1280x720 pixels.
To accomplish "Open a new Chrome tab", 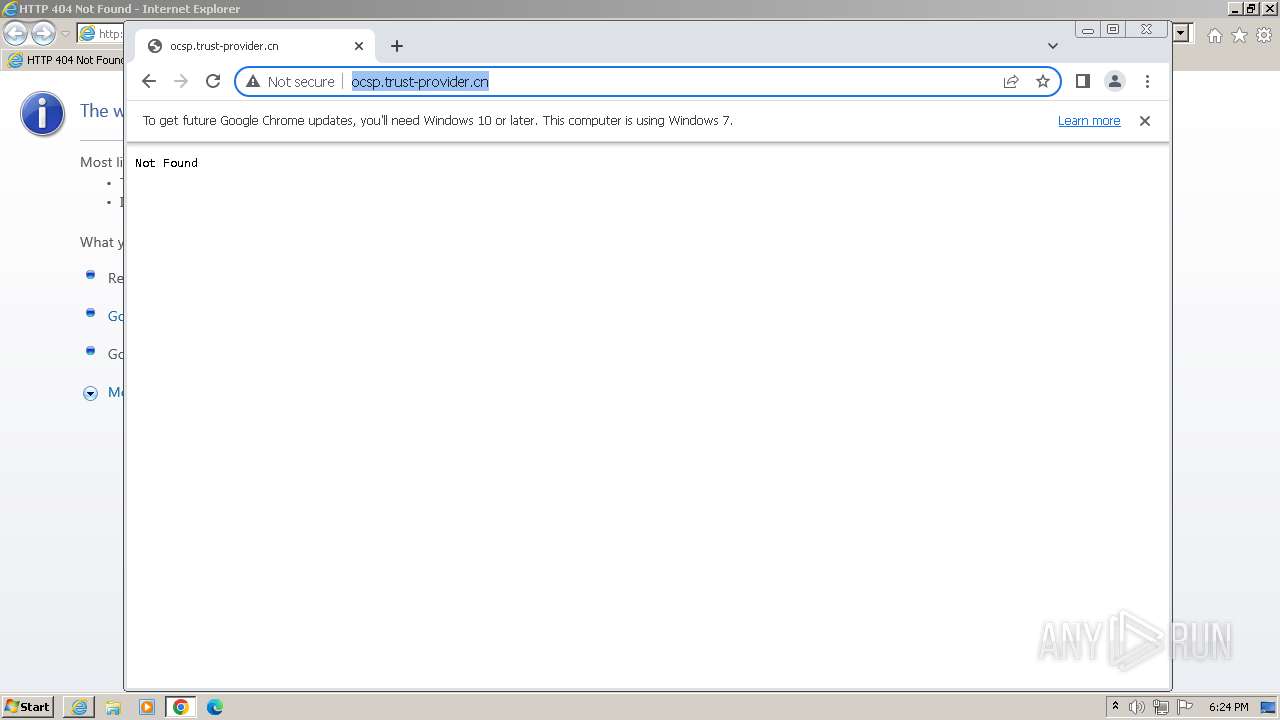I will pyautogui.click(x=397, y=46).
